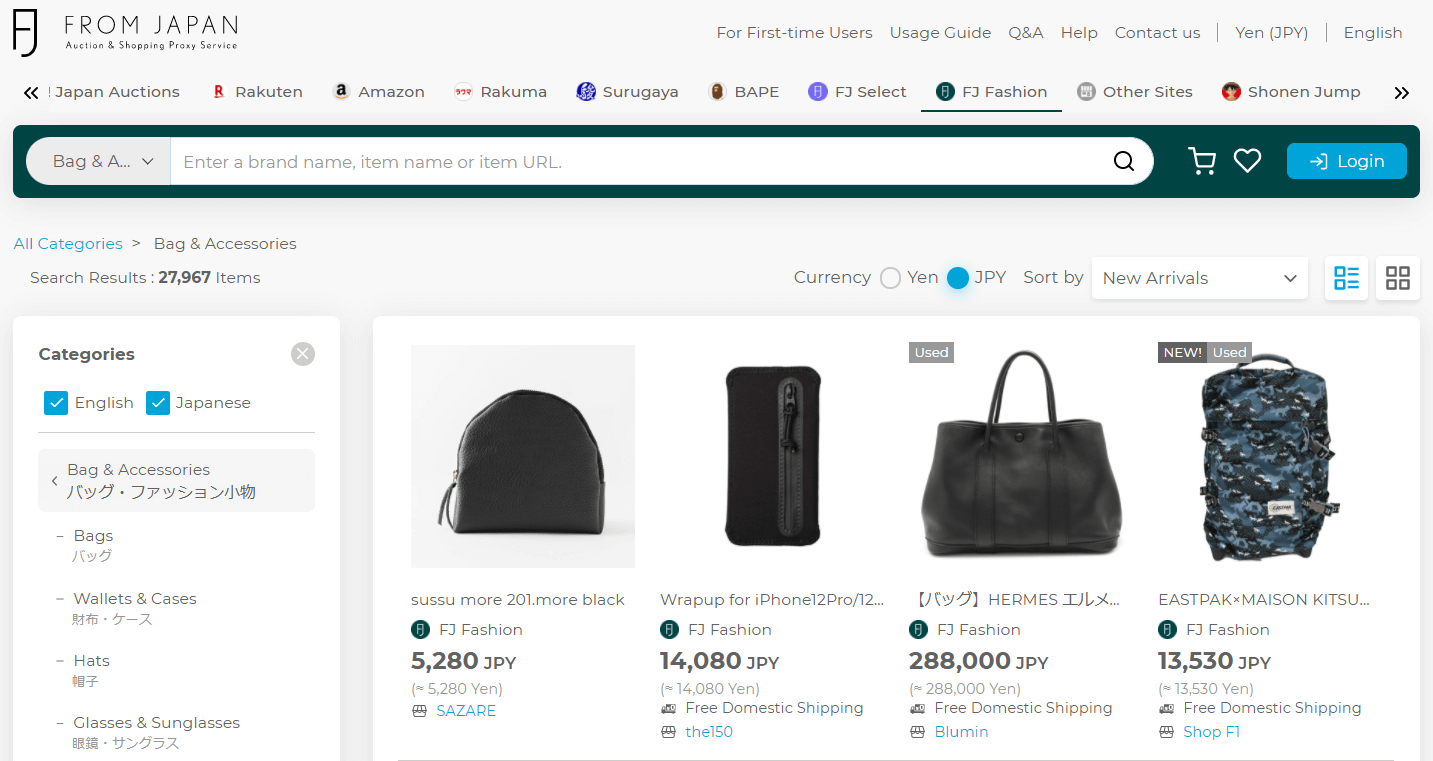Open the Bag & A... search category dropdown

pos(98,161)
